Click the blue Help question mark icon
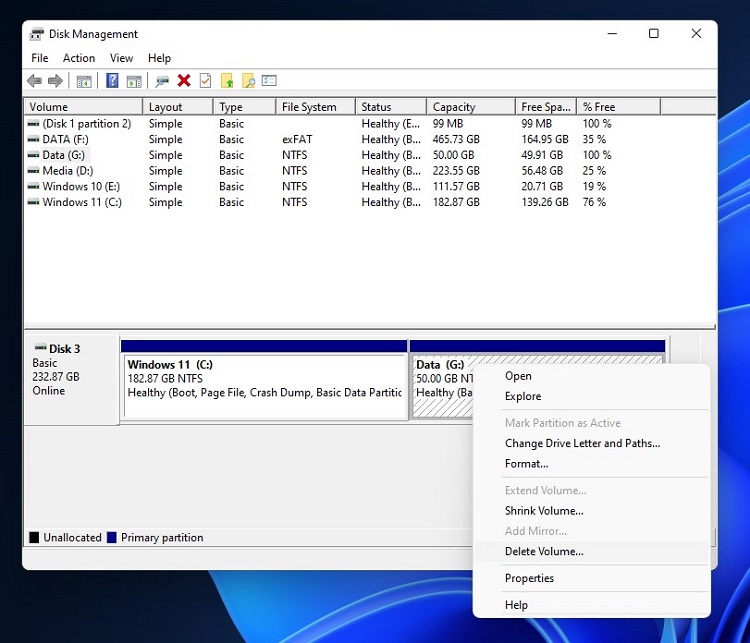This screenshot has width=750, height=643. click(x=112, y=80)
